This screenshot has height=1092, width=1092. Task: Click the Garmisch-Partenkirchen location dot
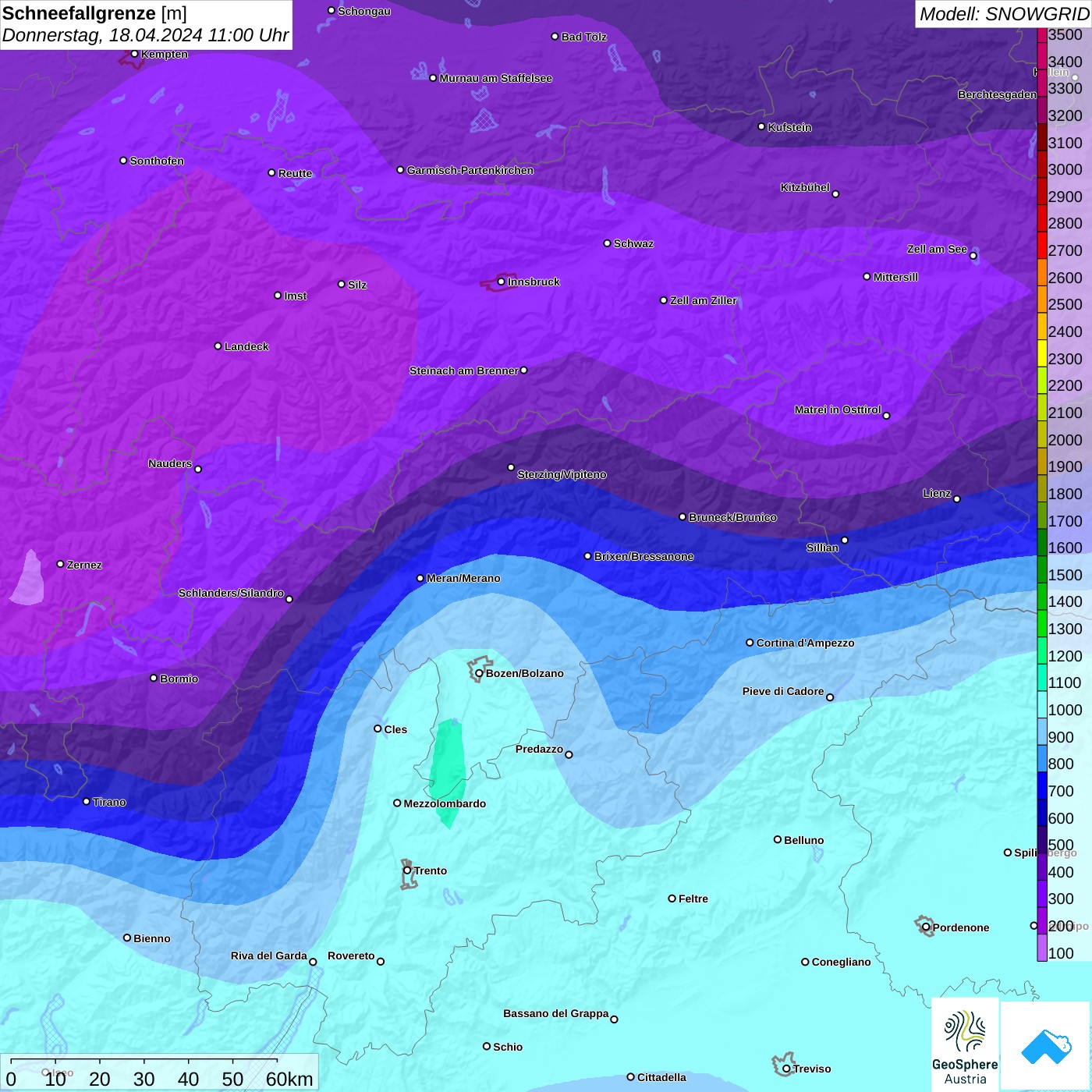(400, 169)
